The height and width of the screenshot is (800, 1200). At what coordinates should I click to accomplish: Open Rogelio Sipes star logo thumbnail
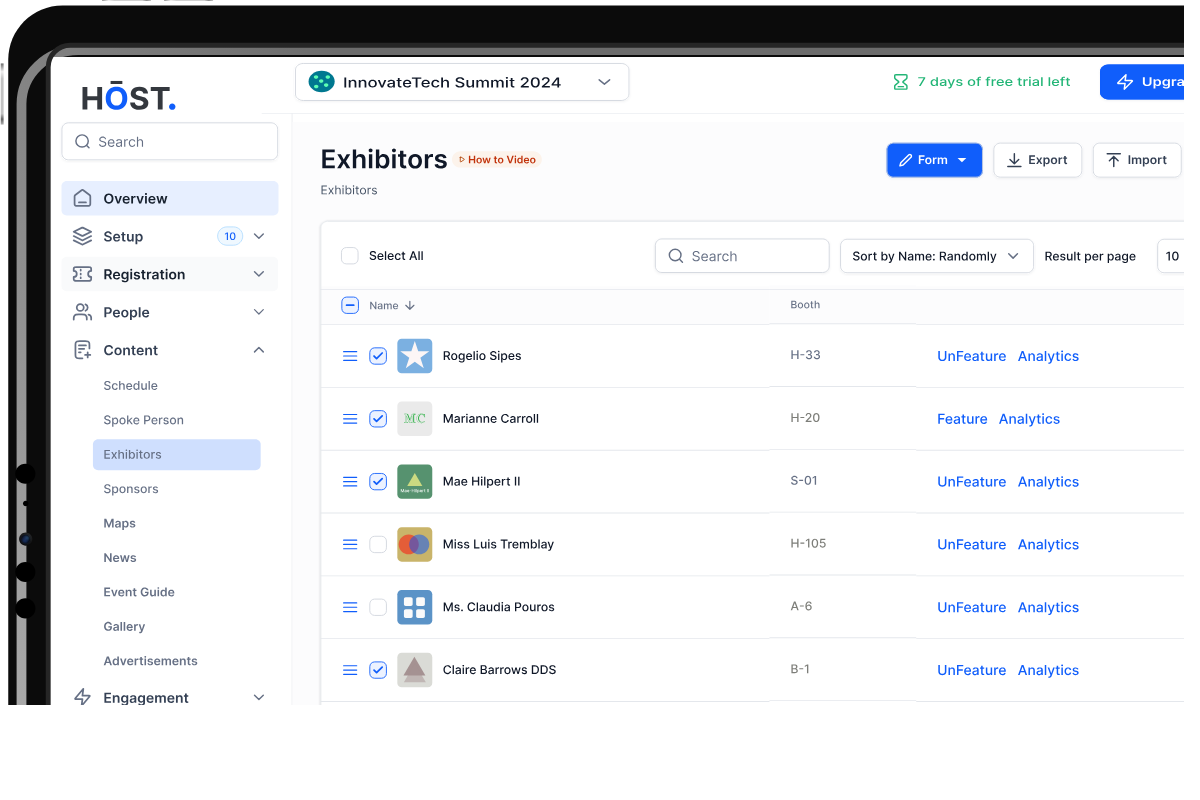coord(415,356)
